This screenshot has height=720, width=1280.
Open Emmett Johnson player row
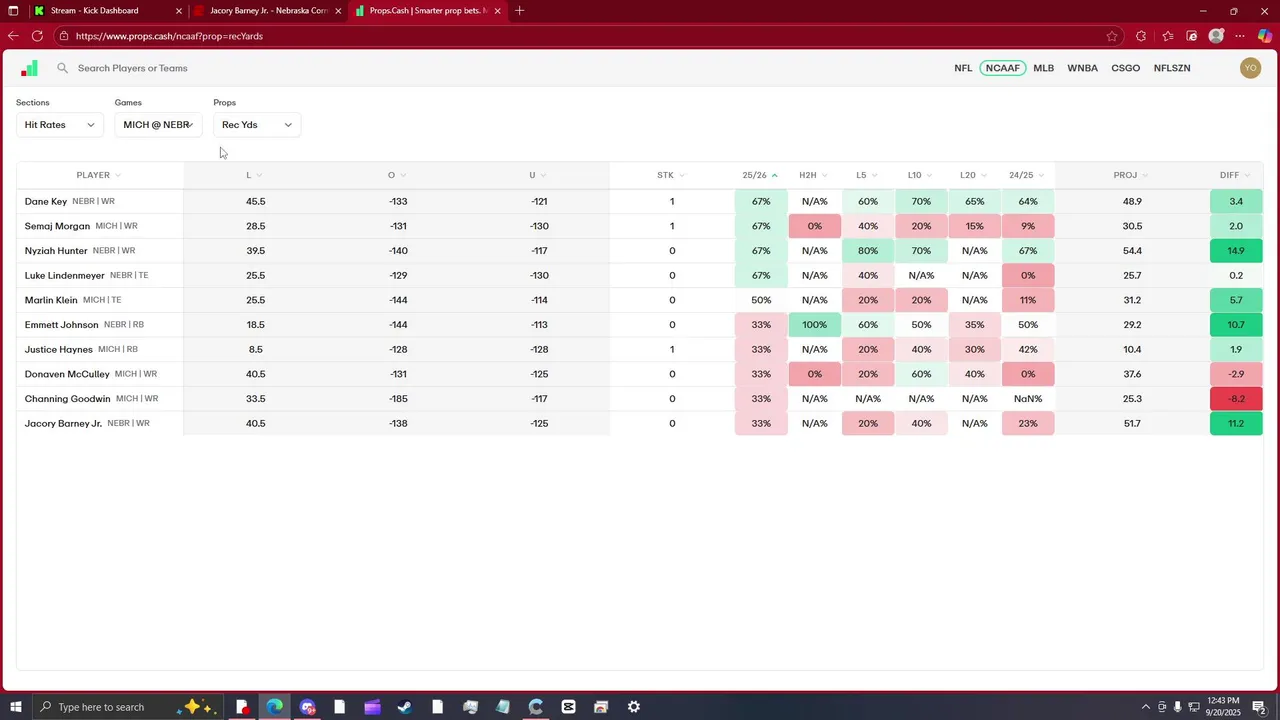(x=639, y=325)
